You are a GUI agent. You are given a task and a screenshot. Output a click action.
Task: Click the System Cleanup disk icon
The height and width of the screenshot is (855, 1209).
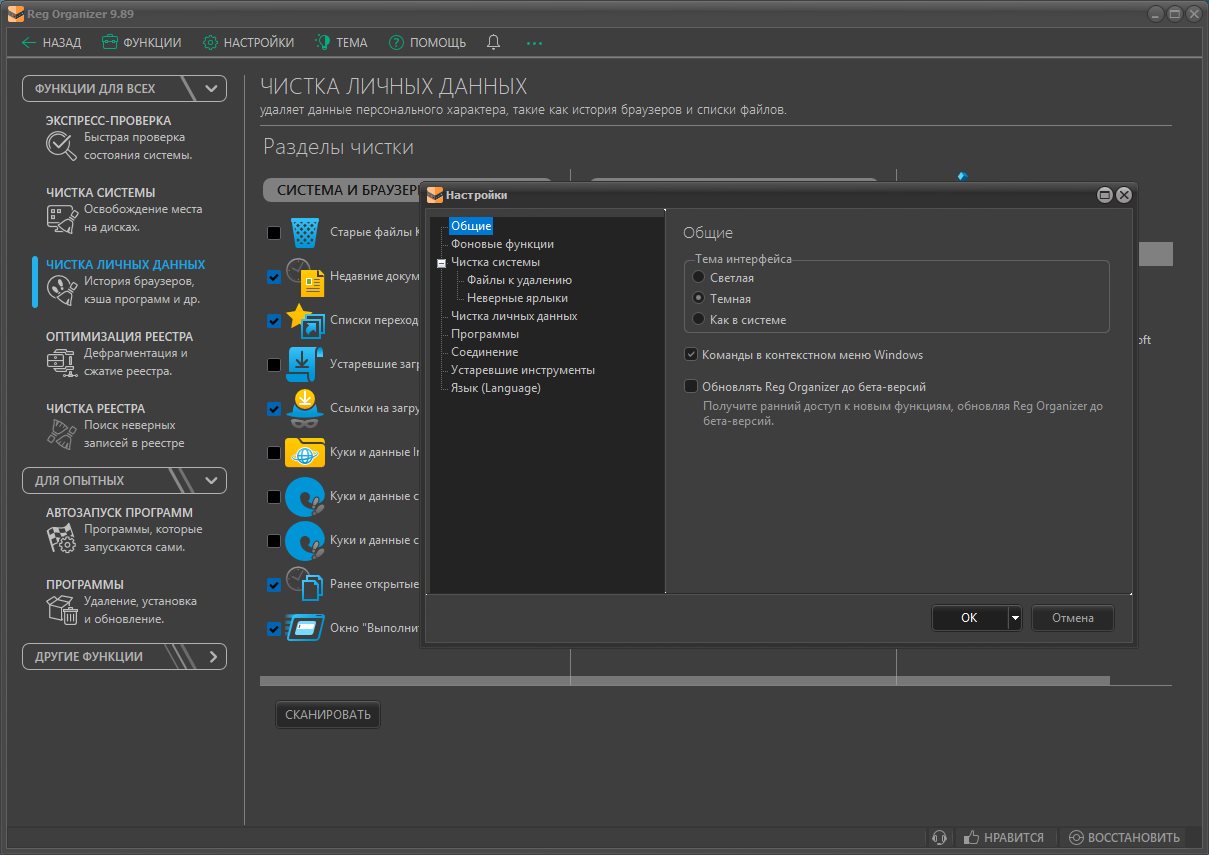(61, 218)
